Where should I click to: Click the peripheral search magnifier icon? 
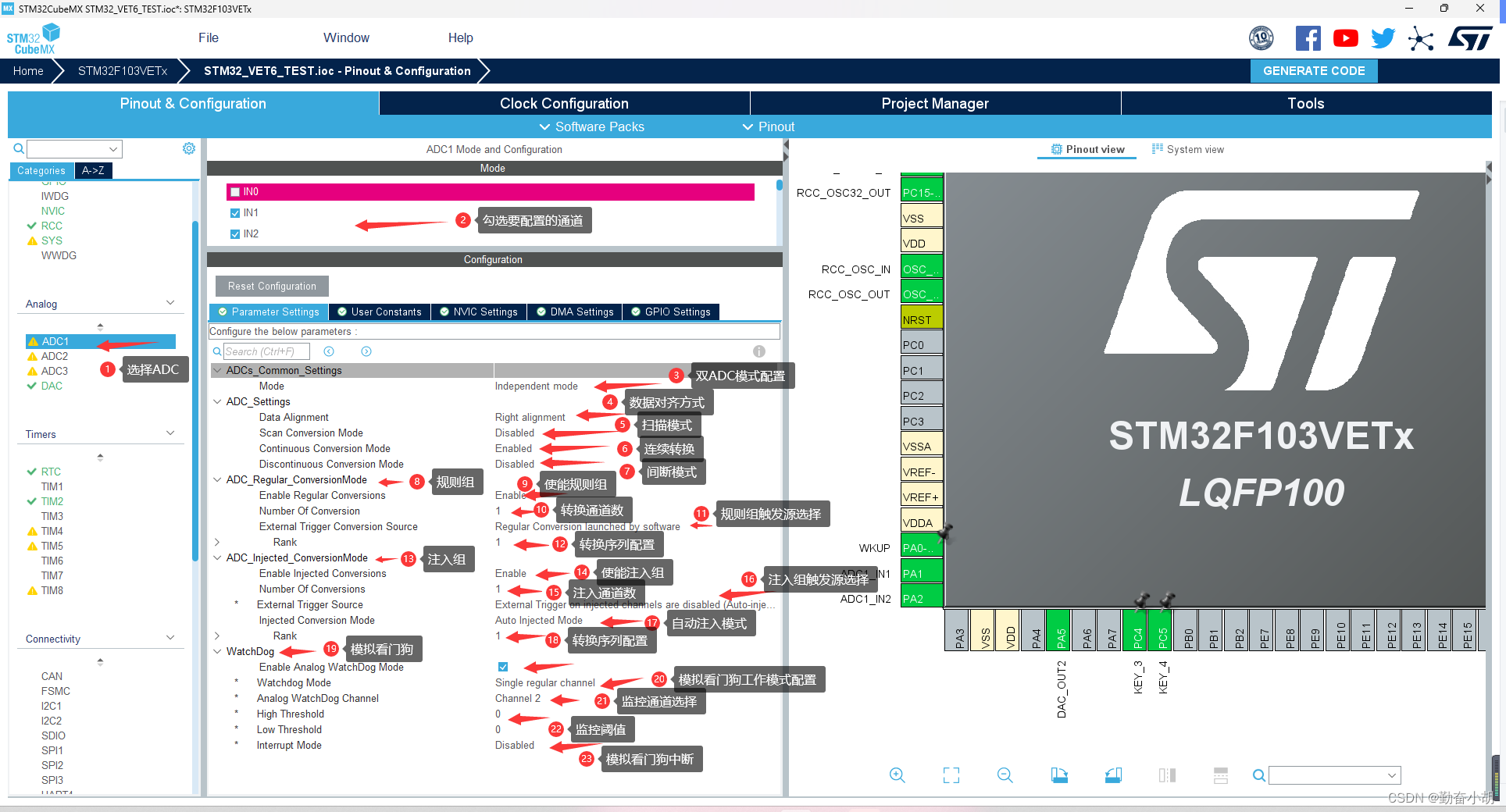click(19, 148)
